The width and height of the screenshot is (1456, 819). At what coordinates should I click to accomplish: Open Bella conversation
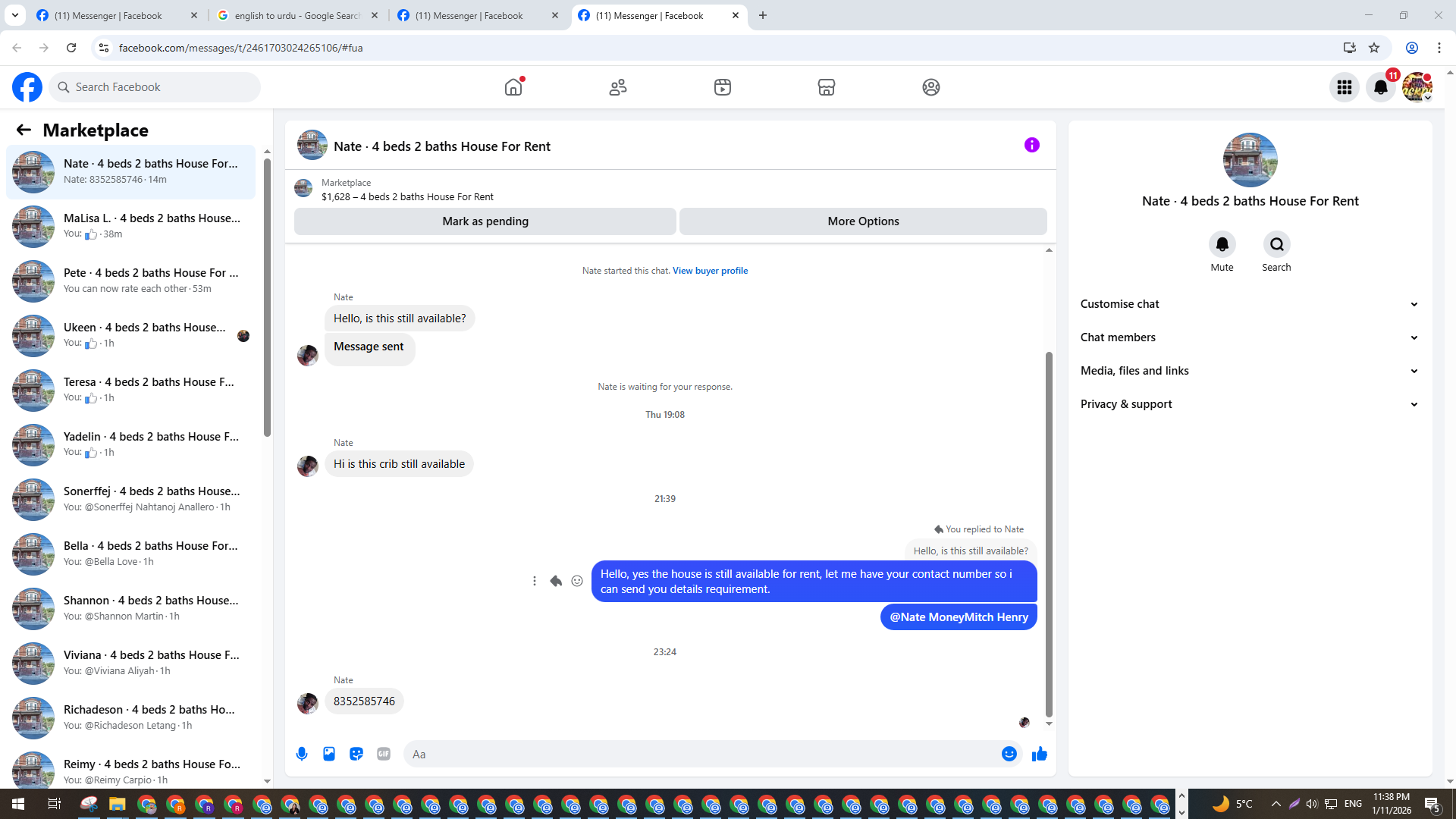click(x=130, y=554)
